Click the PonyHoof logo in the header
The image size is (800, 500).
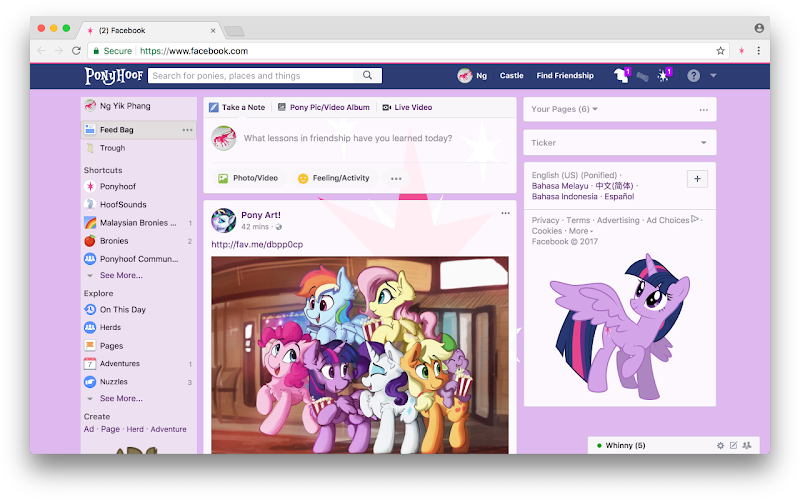(114, 76)
